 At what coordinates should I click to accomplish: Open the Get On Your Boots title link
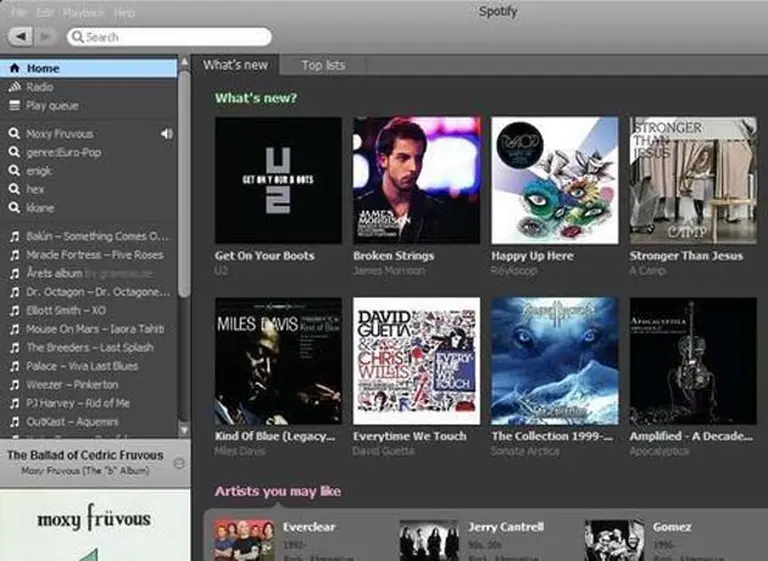point(264,256)
